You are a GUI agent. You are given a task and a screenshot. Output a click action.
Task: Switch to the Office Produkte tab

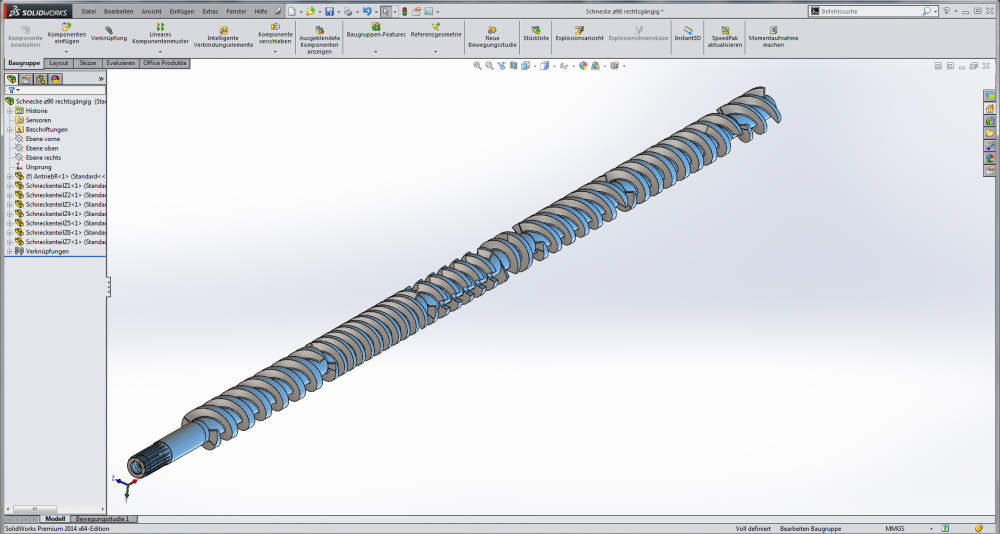pyautogui.click(x=165, y=63)
